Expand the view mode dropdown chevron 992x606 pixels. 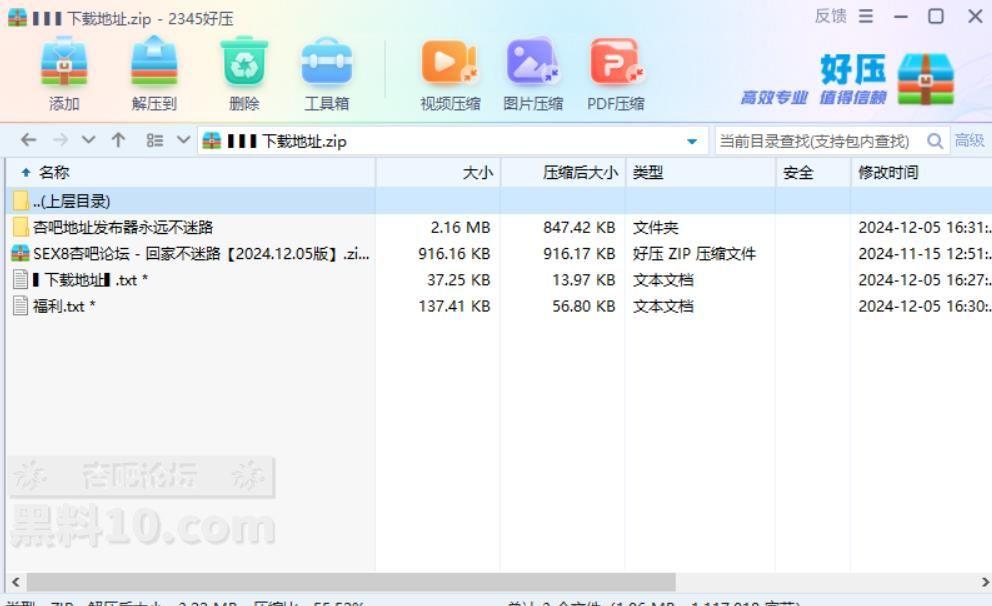click(x=183, y=140)
